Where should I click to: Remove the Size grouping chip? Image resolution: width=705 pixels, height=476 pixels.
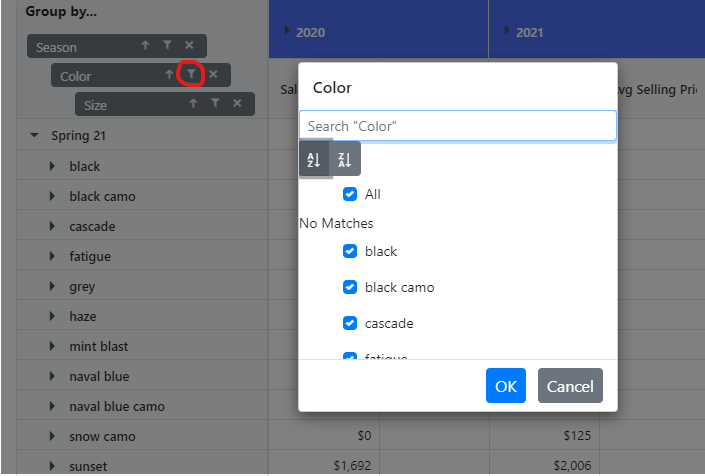pos(237,104)
